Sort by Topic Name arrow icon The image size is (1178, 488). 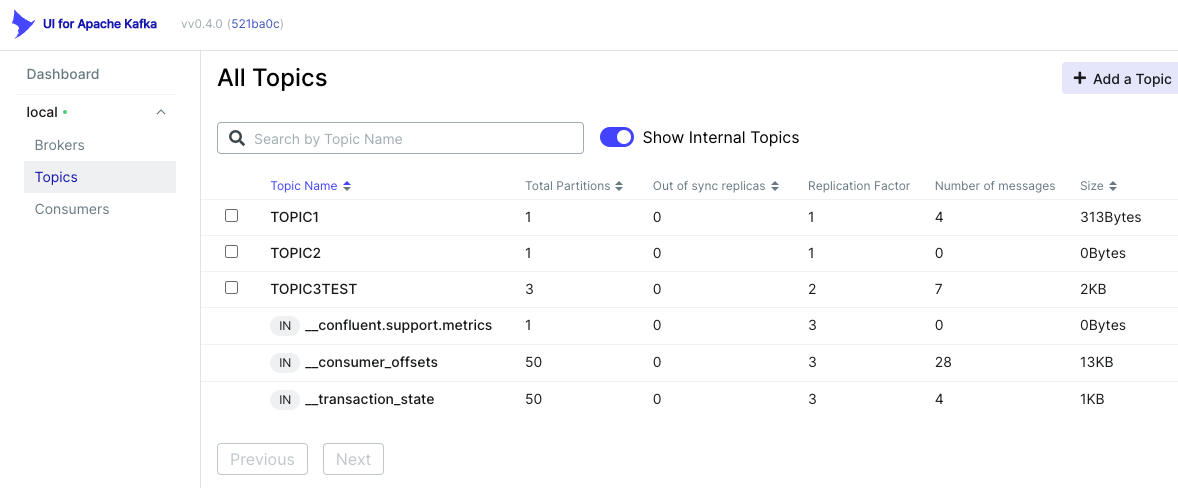347,186
